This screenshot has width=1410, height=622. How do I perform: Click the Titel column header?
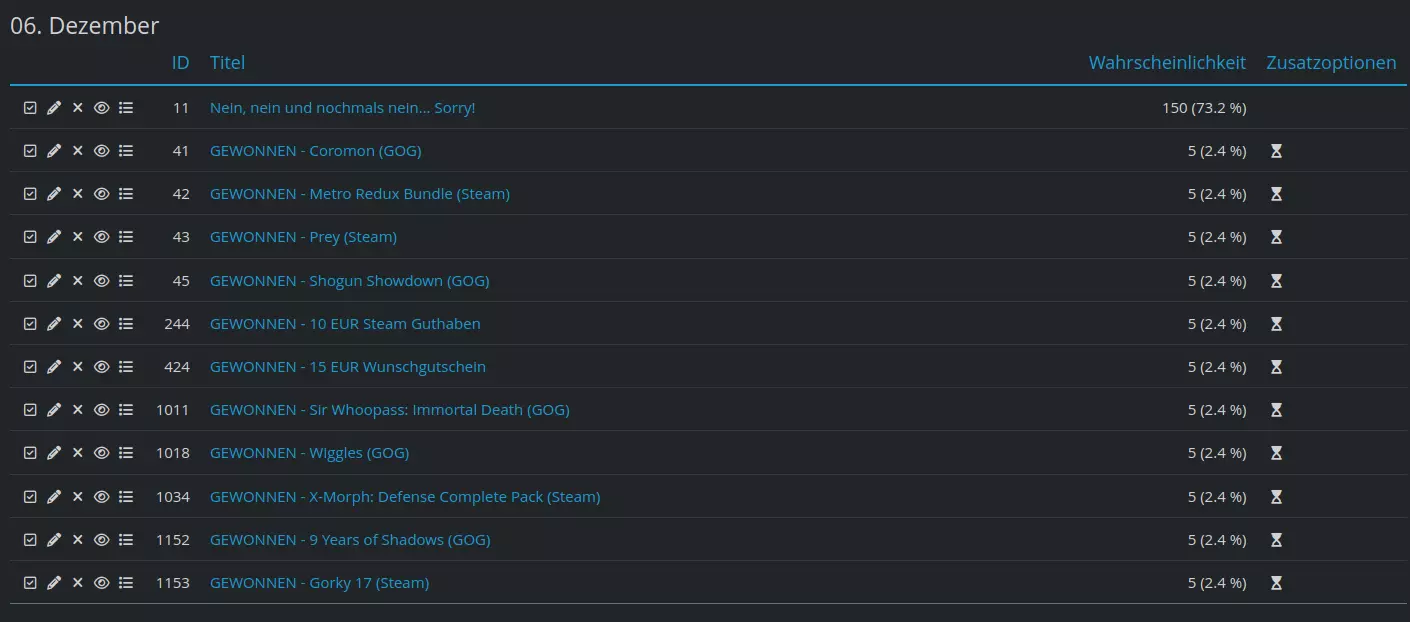228,63
